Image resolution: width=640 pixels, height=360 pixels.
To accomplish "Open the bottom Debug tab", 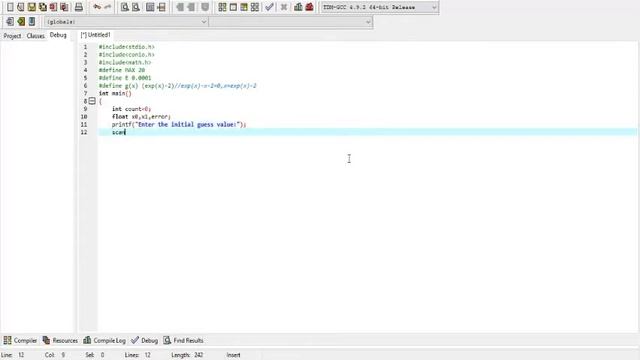I will coord(144,340).
